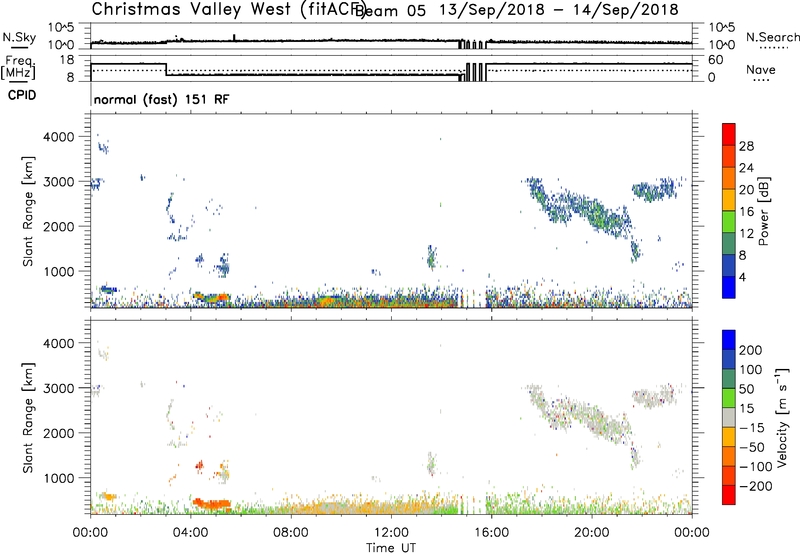Click the '20:00' time axis tick label
Viewport: 800px width, 554px height.
point(591,533)
